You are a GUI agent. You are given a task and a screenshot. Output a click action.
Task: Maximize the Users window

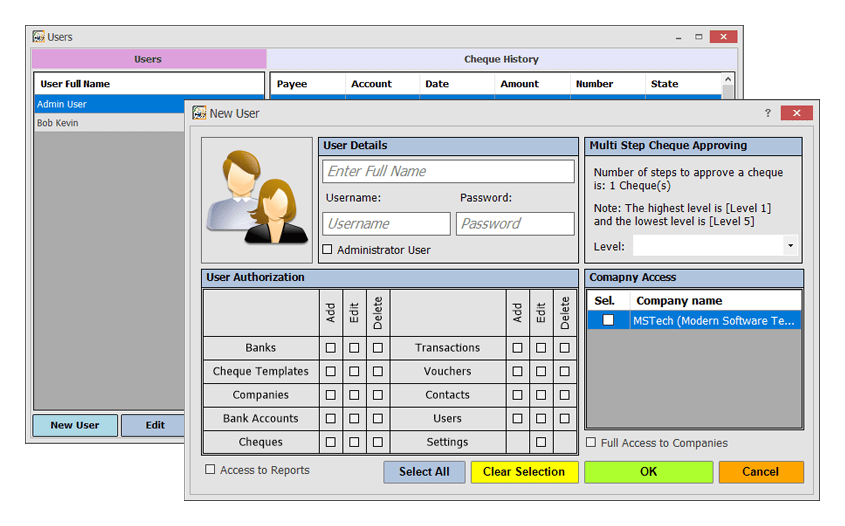click(x=698, y=37)
